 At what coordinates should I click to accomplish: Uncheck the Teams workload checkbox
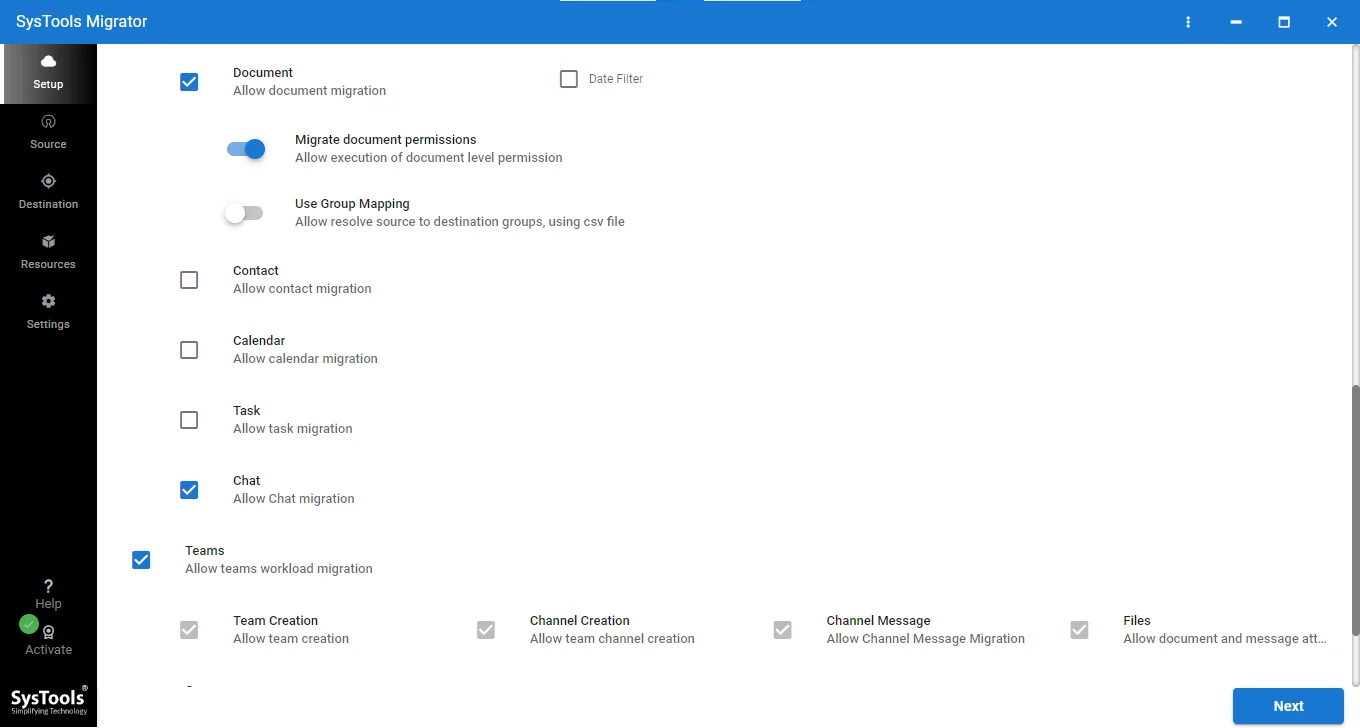pos(141,560)
